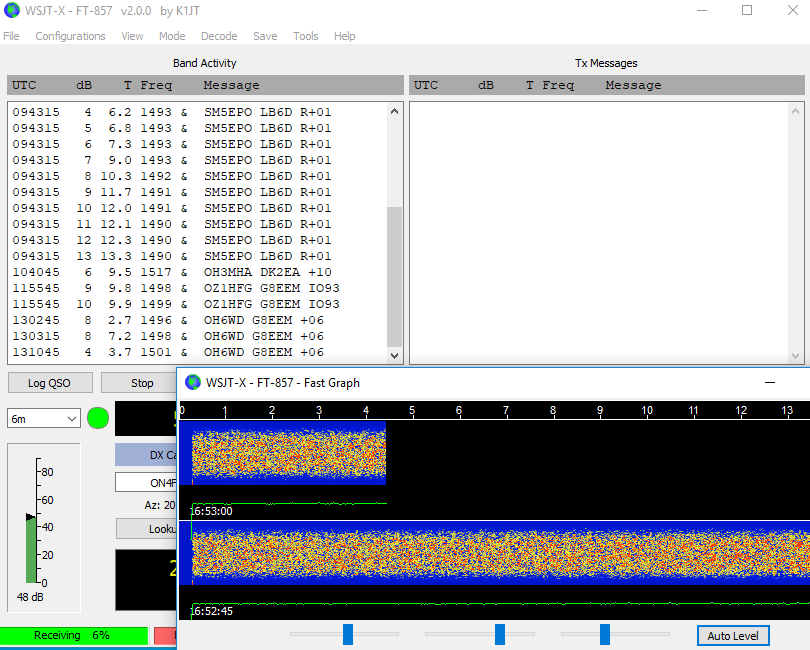This screenshot has height=650, width=810.
Task: Maximize the main WSJT-X window
Action: tap(747, 10)
